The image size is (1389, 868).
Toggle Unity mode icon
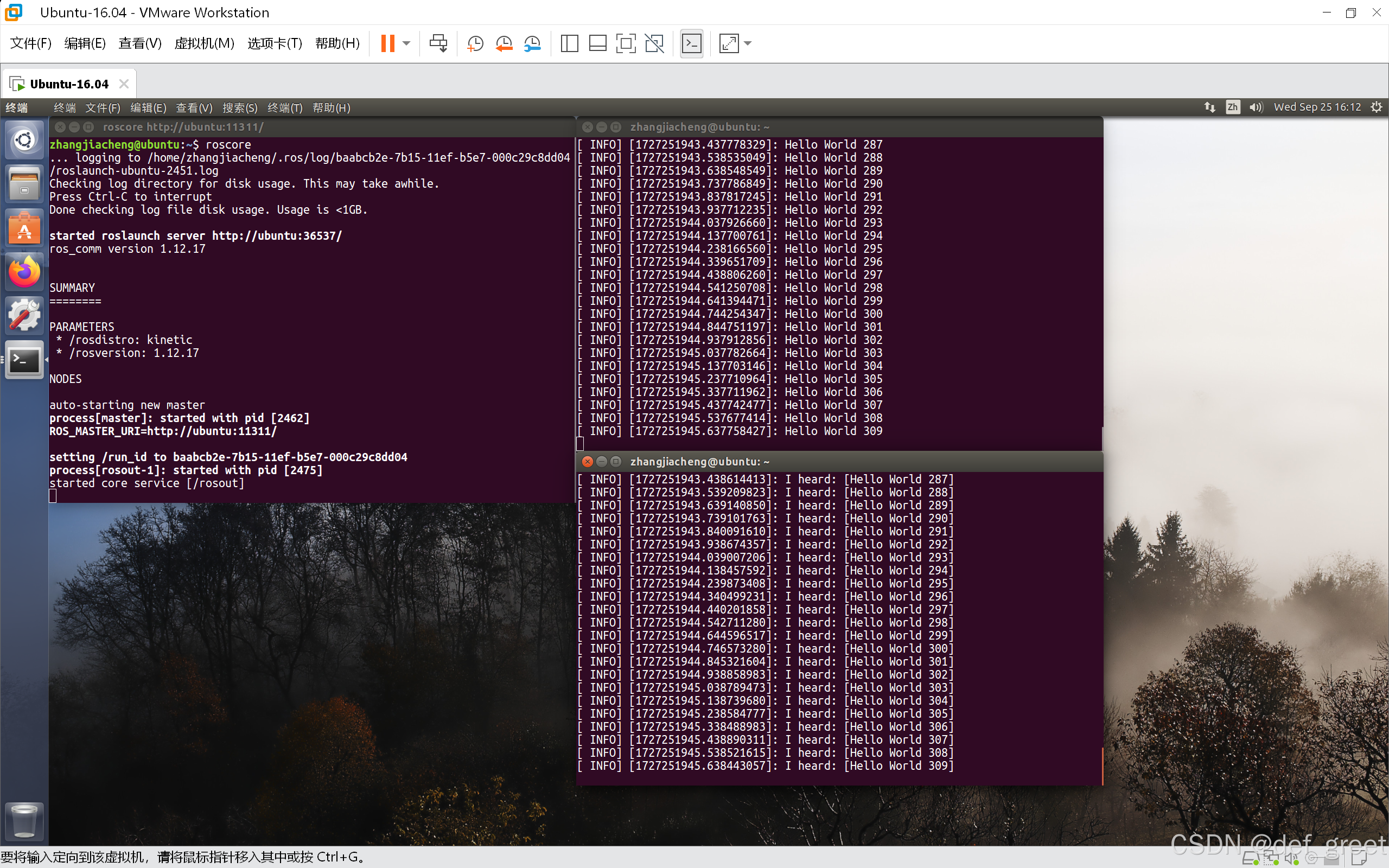click(x=654, y=43)
